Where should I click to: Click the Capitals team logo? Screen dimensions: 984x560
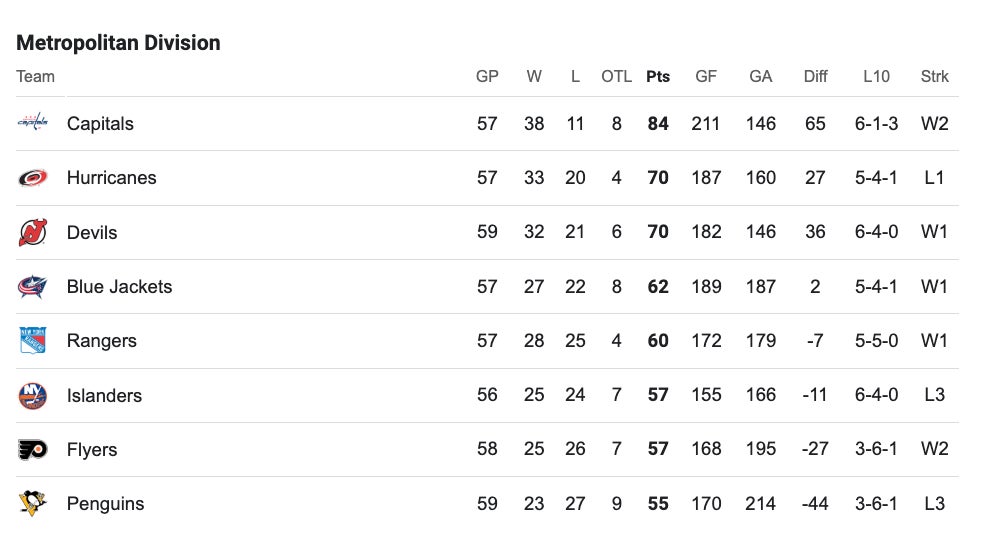click(32, 124)
